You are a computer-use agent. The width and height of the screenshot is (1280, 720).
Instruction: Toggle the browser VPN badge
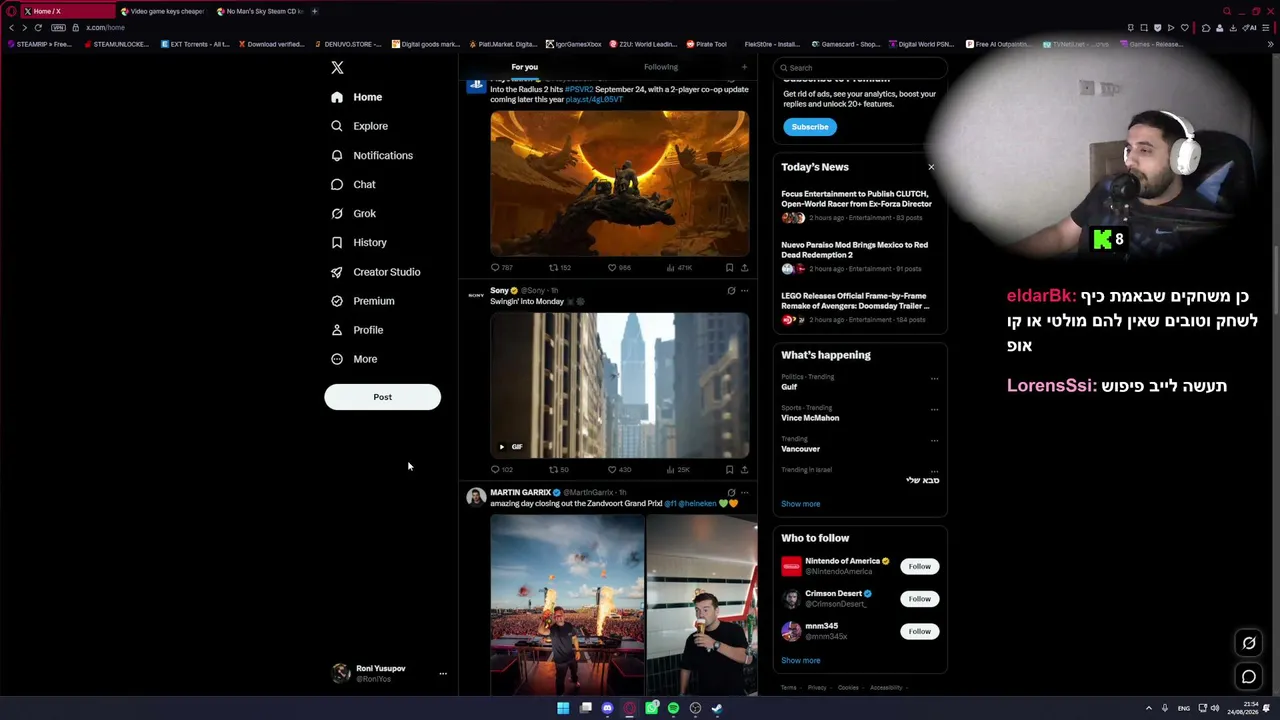tap(58, 28)
